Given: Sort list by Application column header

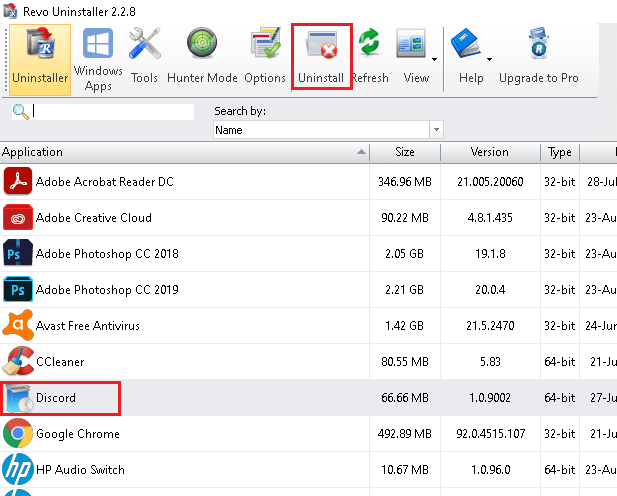Looking at the screenshot, I should 180,152.
